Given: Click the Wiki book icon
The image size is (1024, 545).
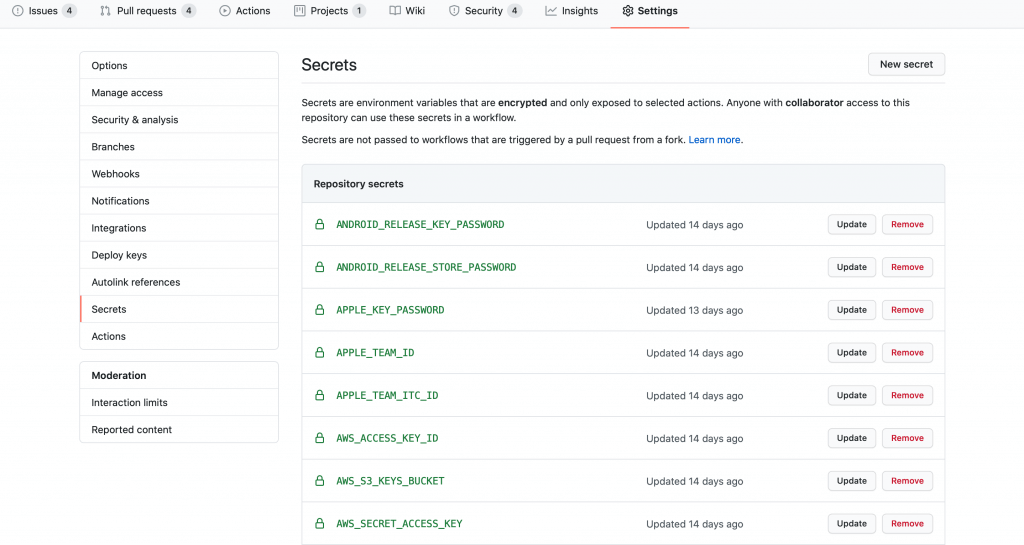Looking at the screenshot, I should click(395, 11).
